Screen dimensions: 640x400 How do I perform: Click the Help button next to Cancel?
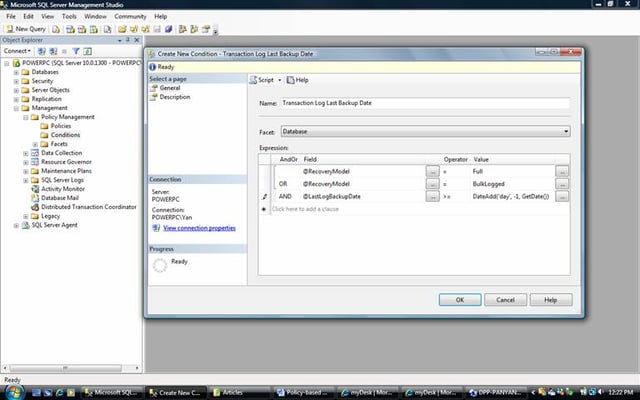point(551,300)
